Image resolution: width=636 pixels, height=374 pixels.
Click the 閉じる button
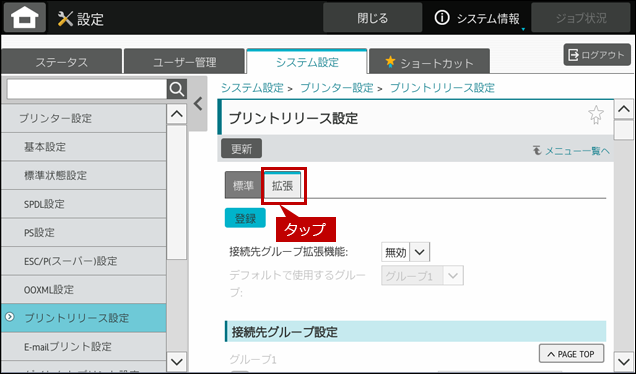(x=372, y=18)
